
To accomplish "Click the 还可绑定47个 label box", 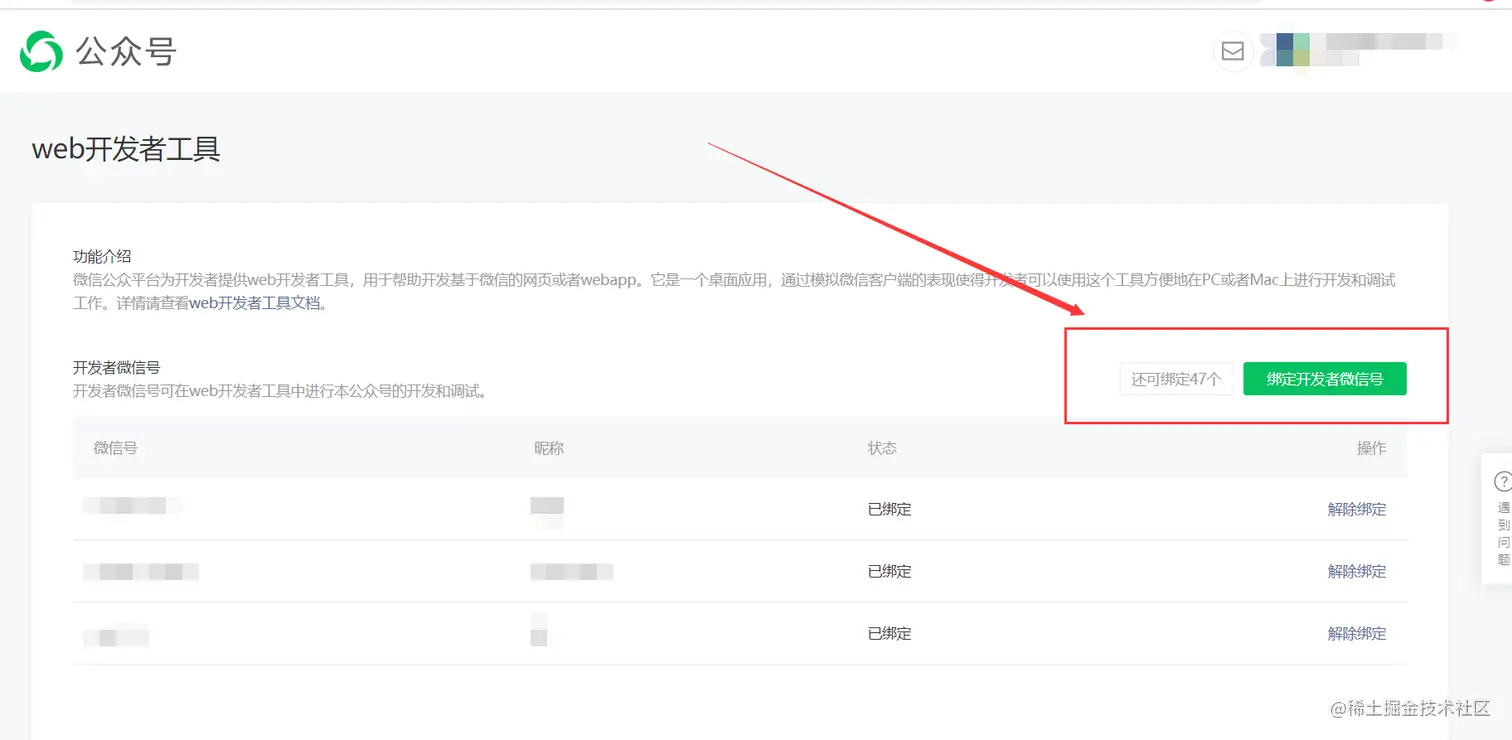I will [1176, 379].
